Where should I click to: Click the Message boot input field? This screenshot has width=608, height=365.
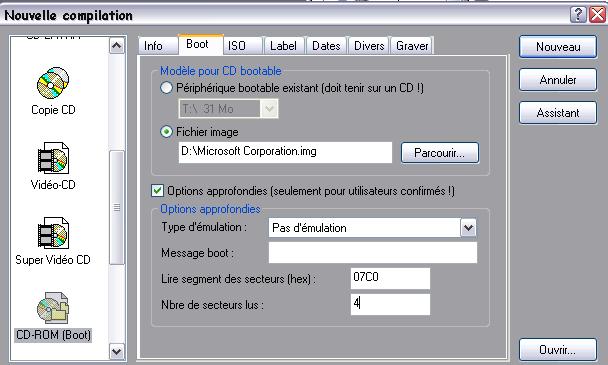[x=373, y=253]
